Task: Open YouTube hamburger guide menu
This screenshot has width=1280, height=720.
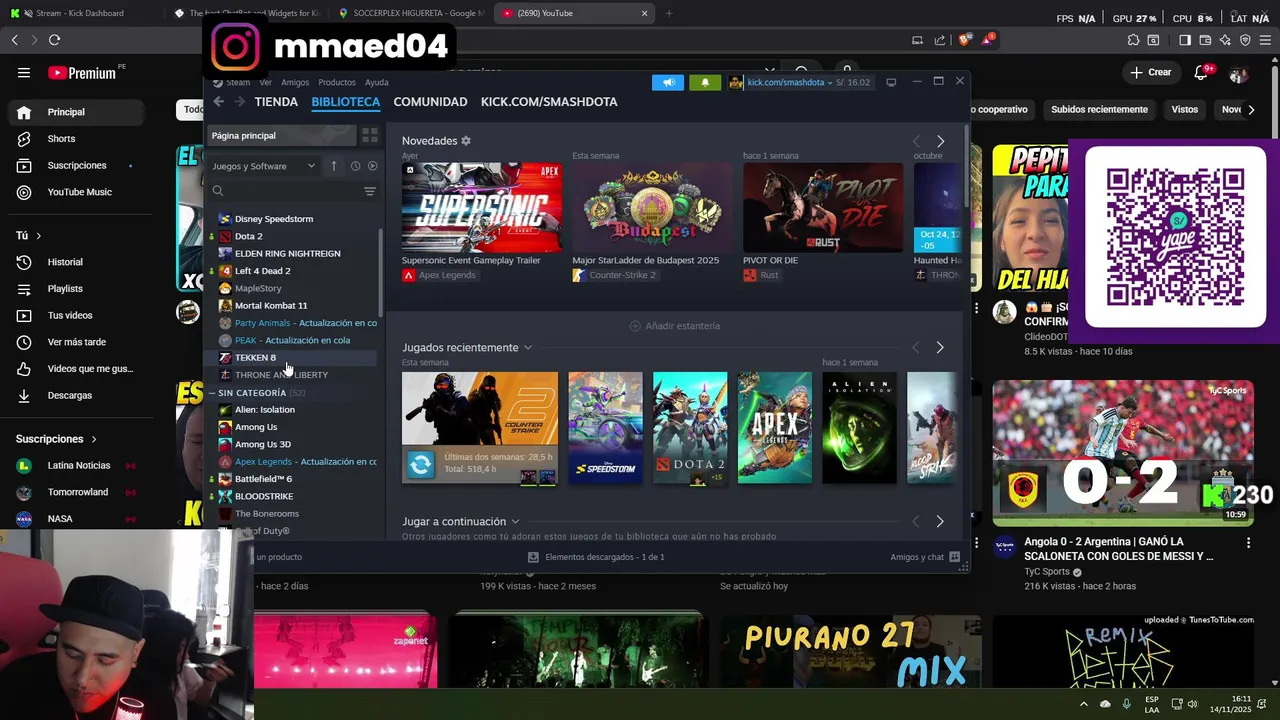Action: pos(24,72)
